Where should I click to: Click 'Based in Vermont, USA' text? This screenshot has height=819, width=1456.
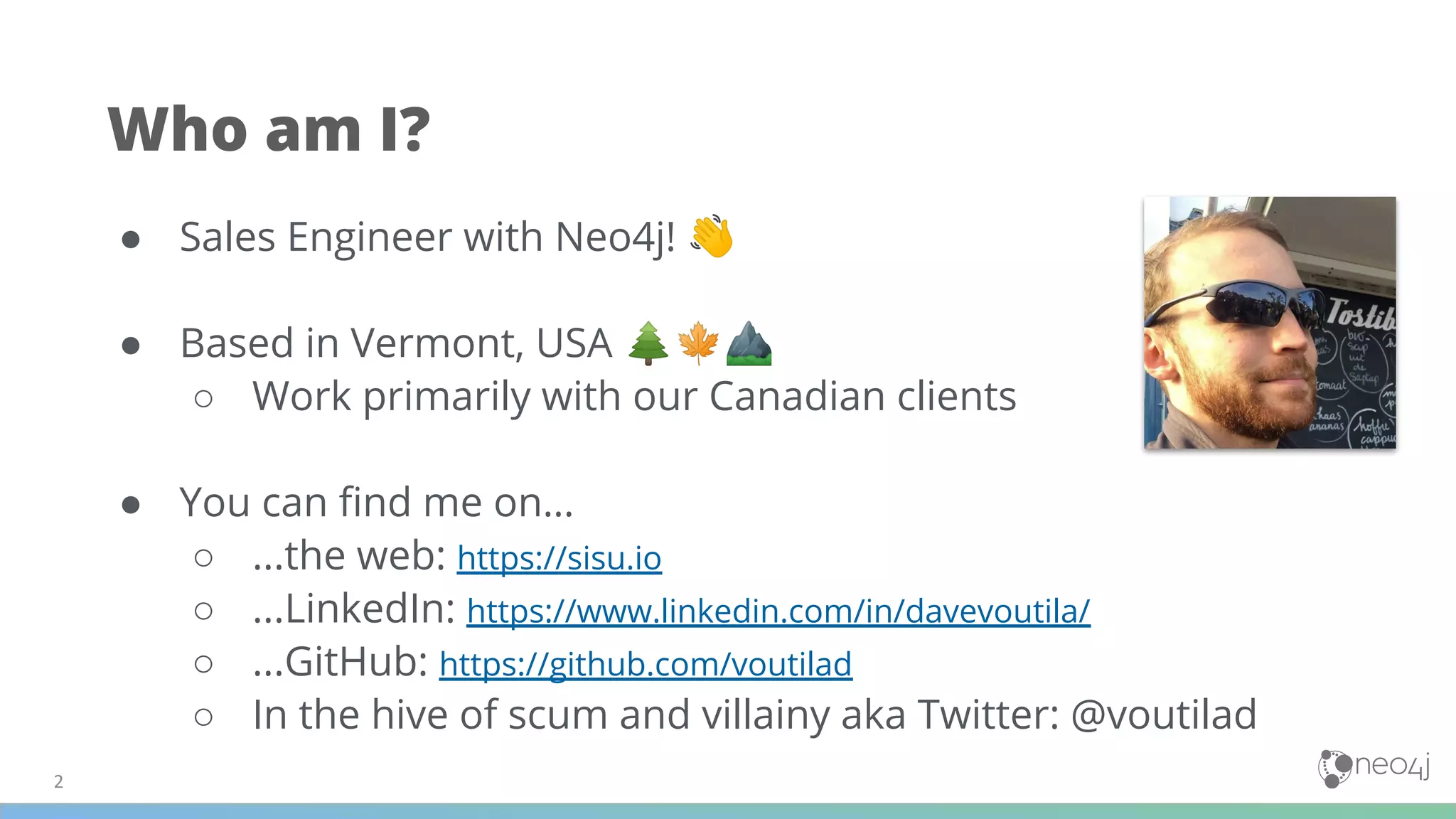[x=395, y=343]
